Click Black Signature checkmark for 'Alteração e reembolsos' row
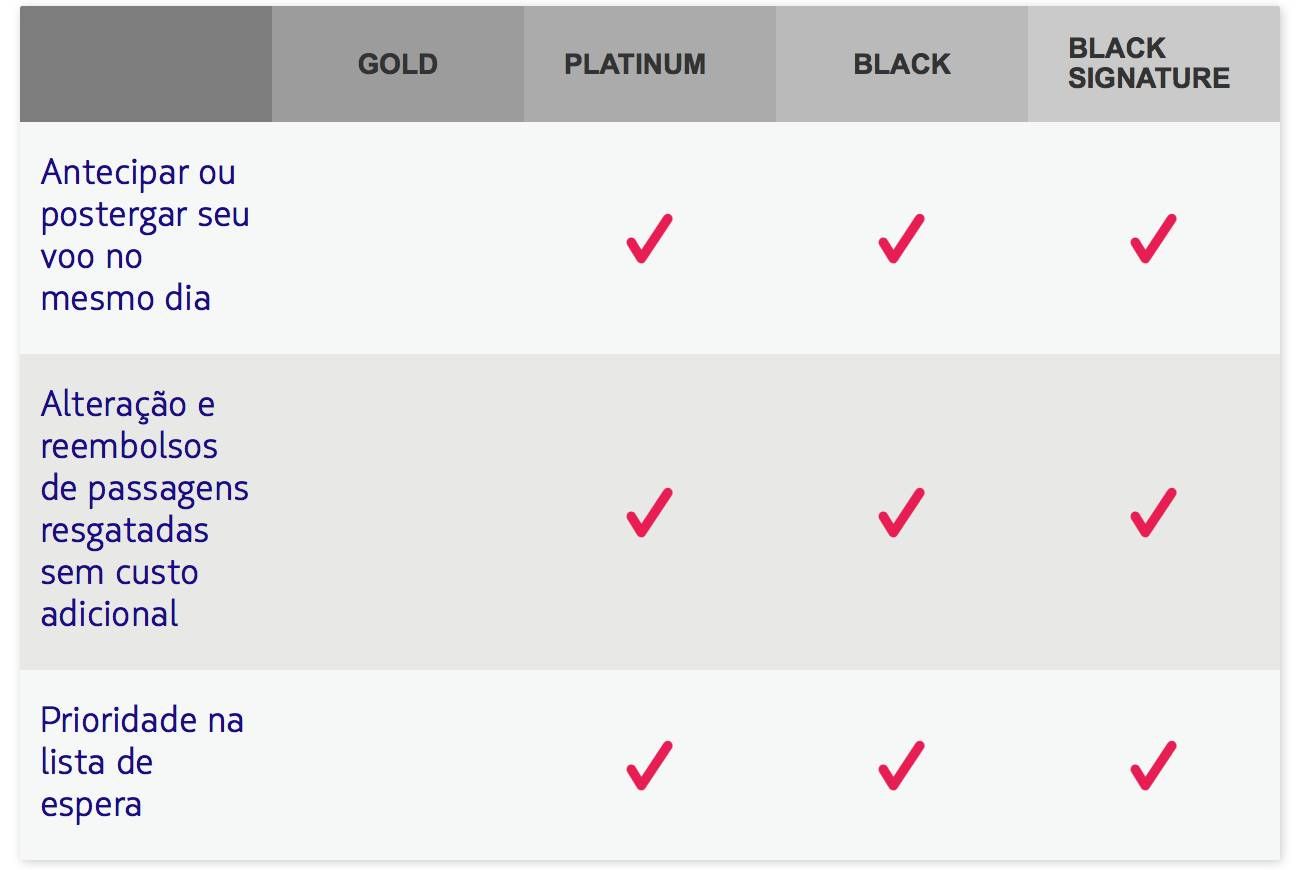Screen dimensions: 1310x870 (1153, 512)
